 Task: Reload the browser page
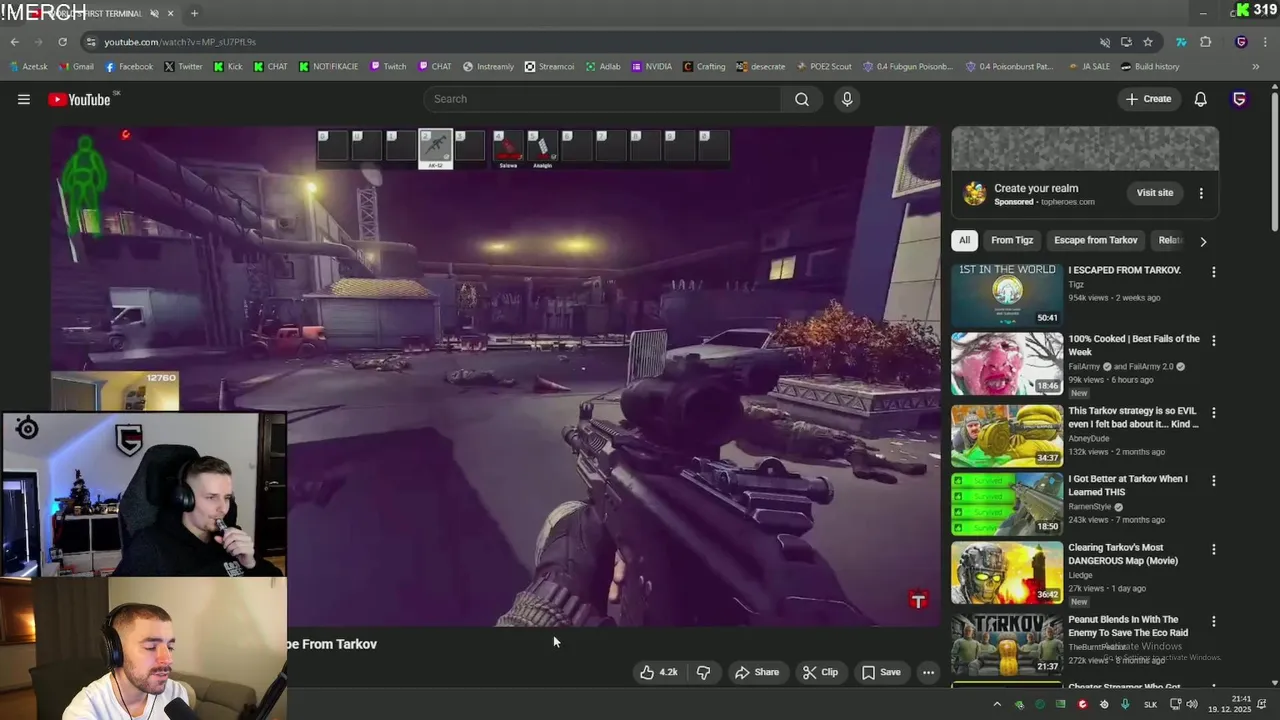point(62,42)
